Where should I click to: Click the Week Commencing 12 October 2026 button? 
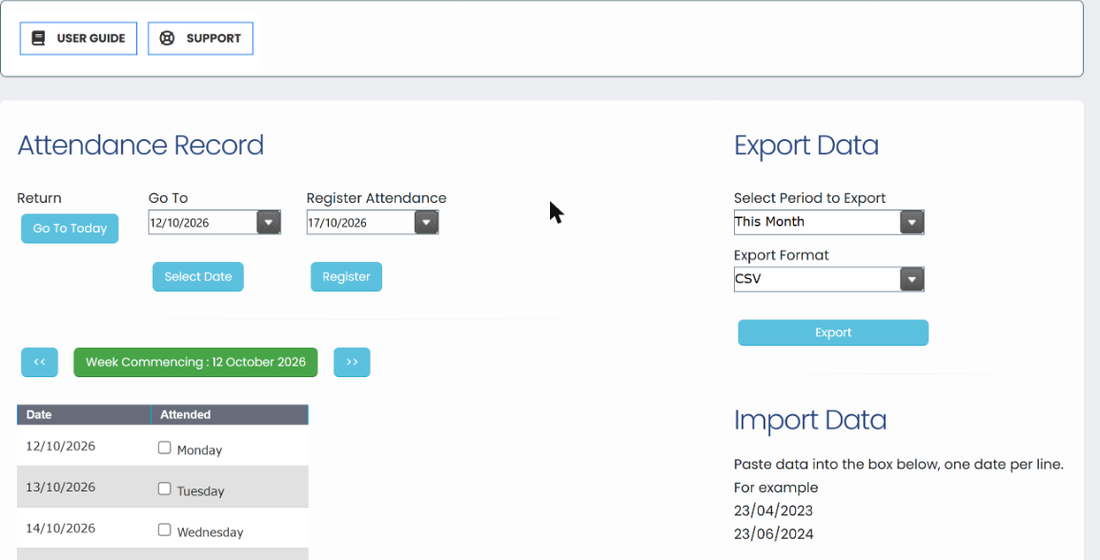(196, 362)
